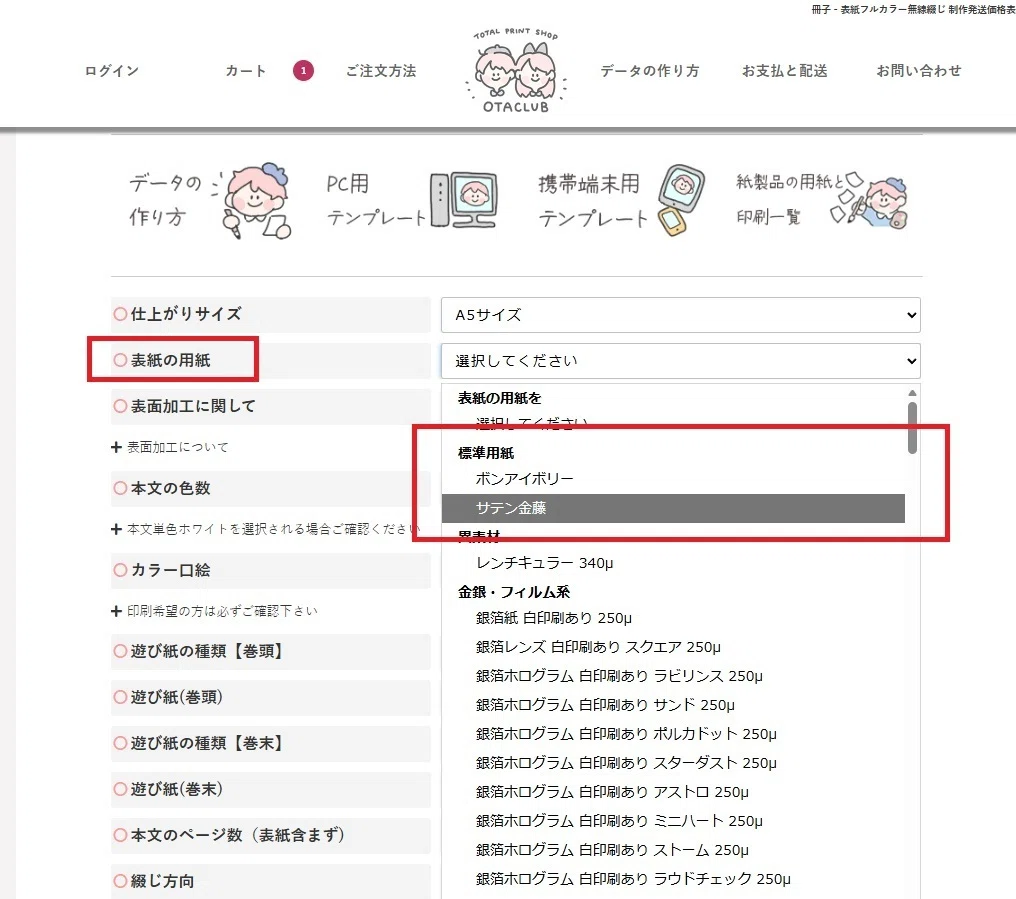Choose 銀箔ホログラム サンド 250μ option
This screenshot has height=899, width=1016.
tap(673, 705)
